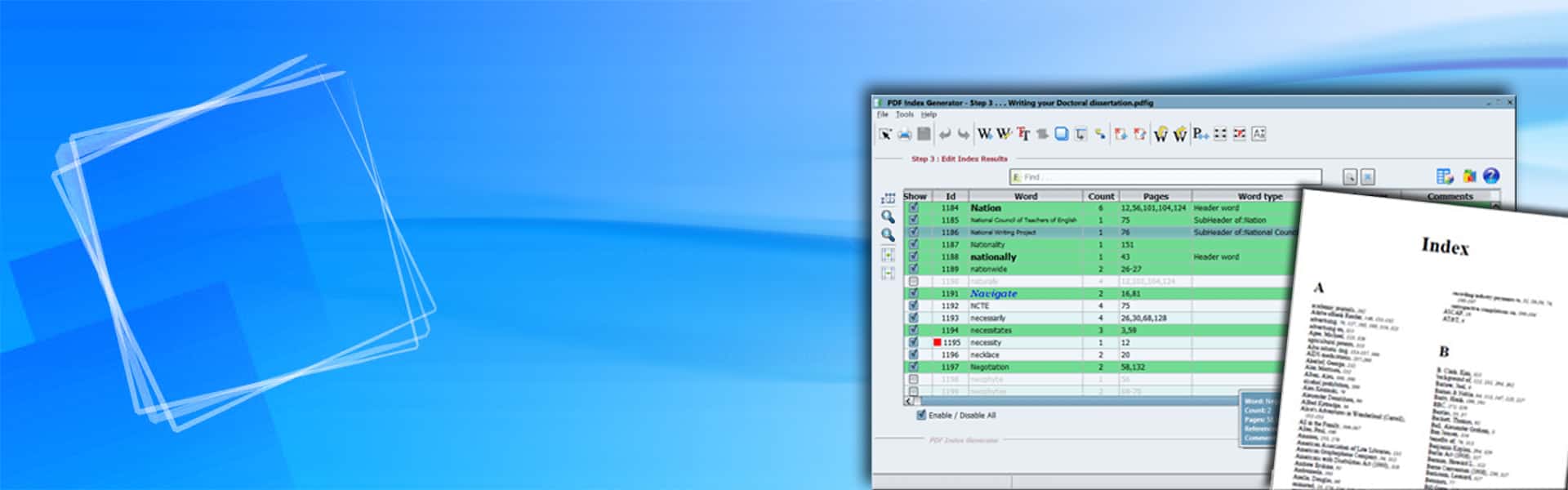Click the SubHeader of:Nation word type cell
Viewport: 1568px width, 490px height.
(x=1230, y=220)
